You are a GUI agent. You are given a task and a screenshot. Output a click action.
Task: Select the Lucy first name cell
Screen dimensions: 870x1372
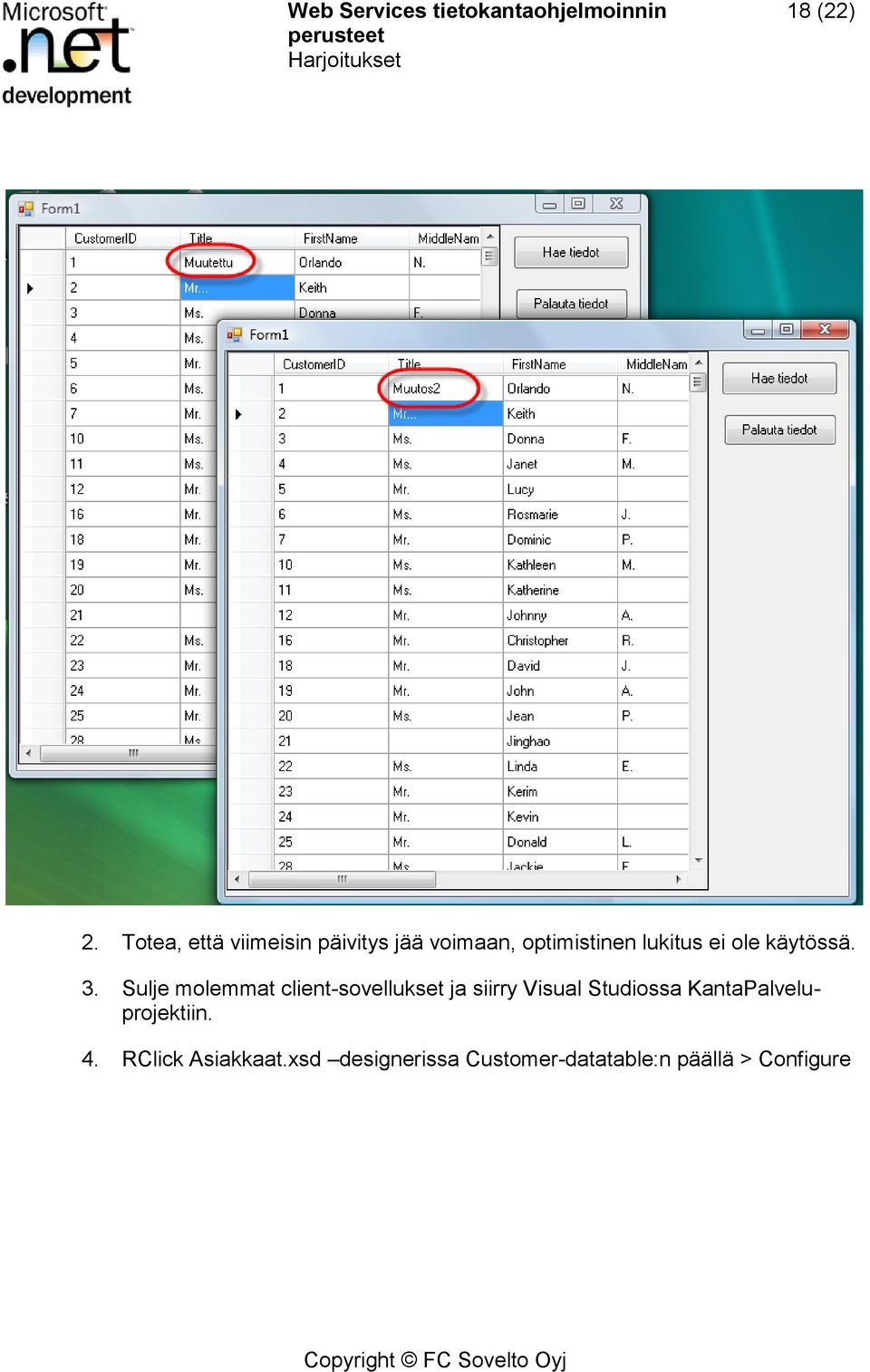click(x=560, y=489)
